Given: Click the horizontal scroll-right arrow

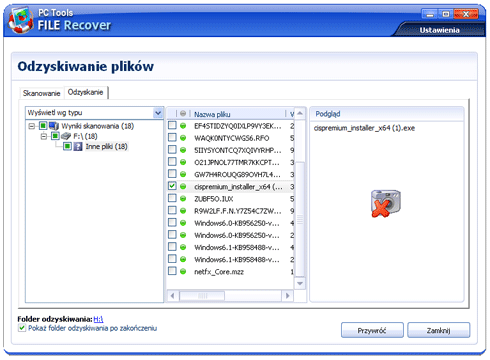Looking at the screenshot, I should (287, 296).
